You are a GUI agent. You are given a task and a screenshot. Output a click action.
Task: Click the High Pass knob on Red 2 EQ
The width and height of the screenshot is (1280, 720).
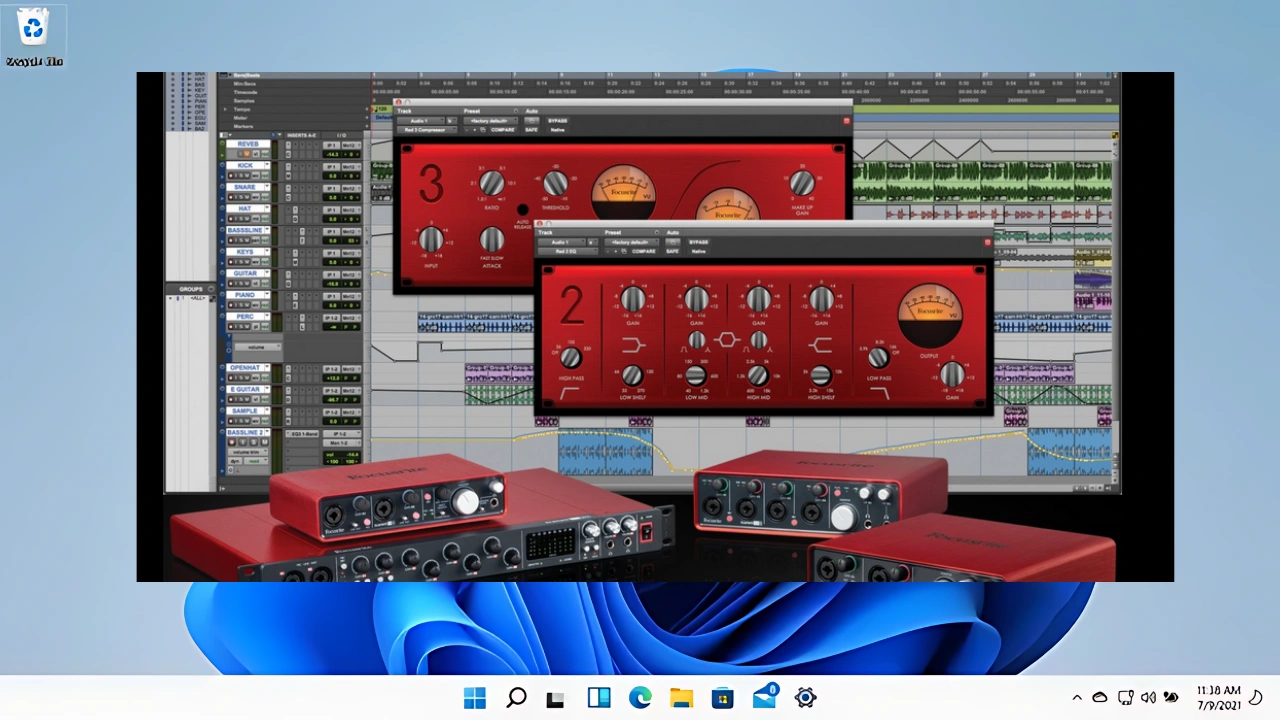click(571, 358)
